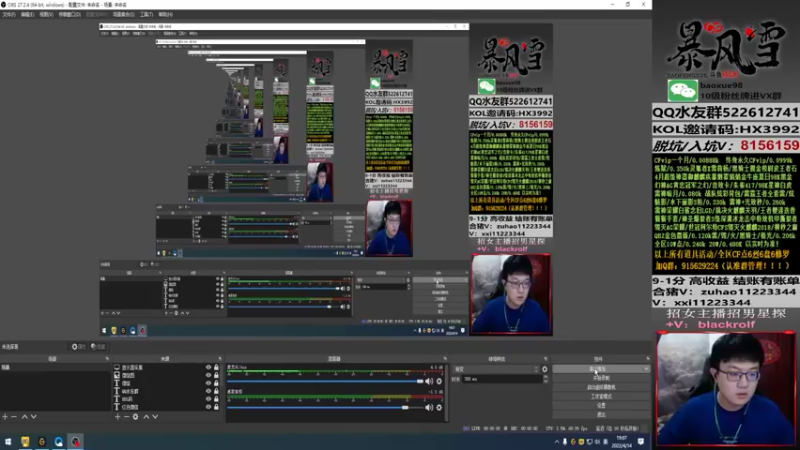Open Desktop Audio settings gear
This screenshot has width=800, height=450.
coord(439,407)
